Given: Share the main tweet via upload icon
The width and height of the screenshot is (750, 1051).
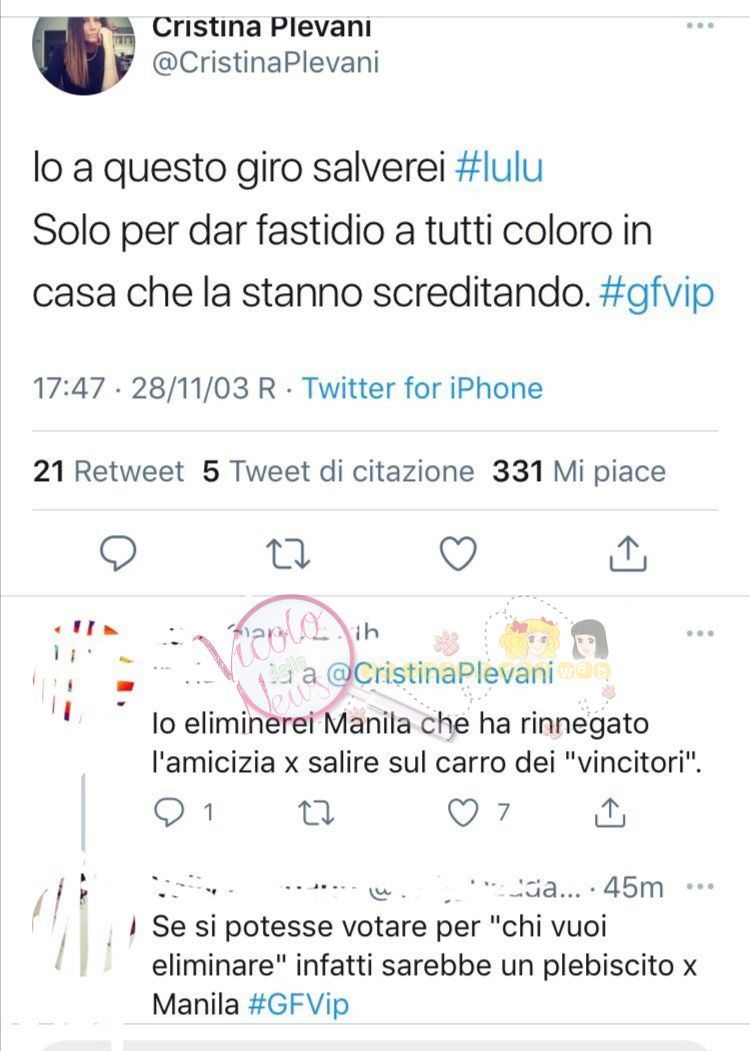Looking at the screenshot, I should pos(628,553).
